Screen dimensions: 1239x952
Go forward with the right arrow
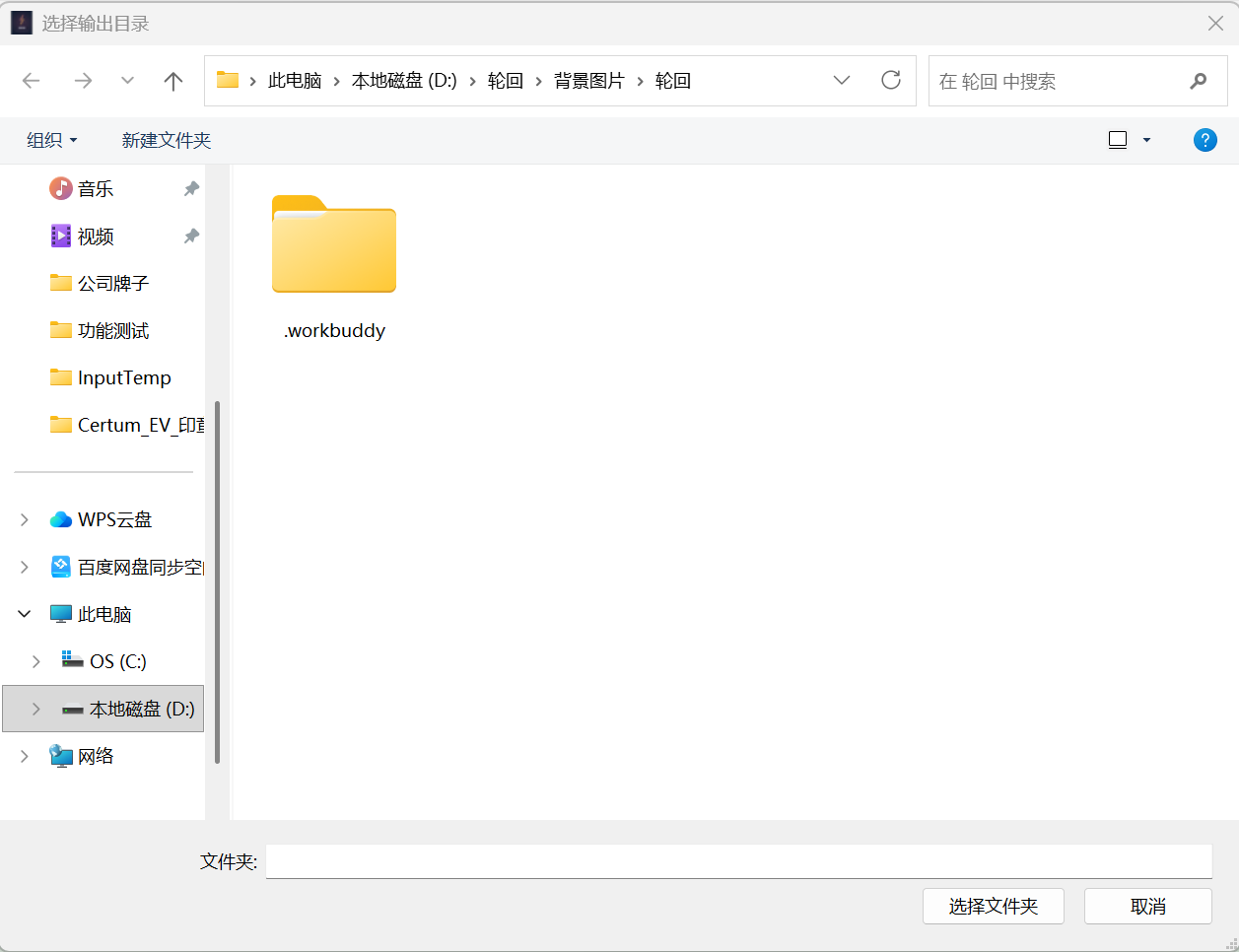coord(83,81)
